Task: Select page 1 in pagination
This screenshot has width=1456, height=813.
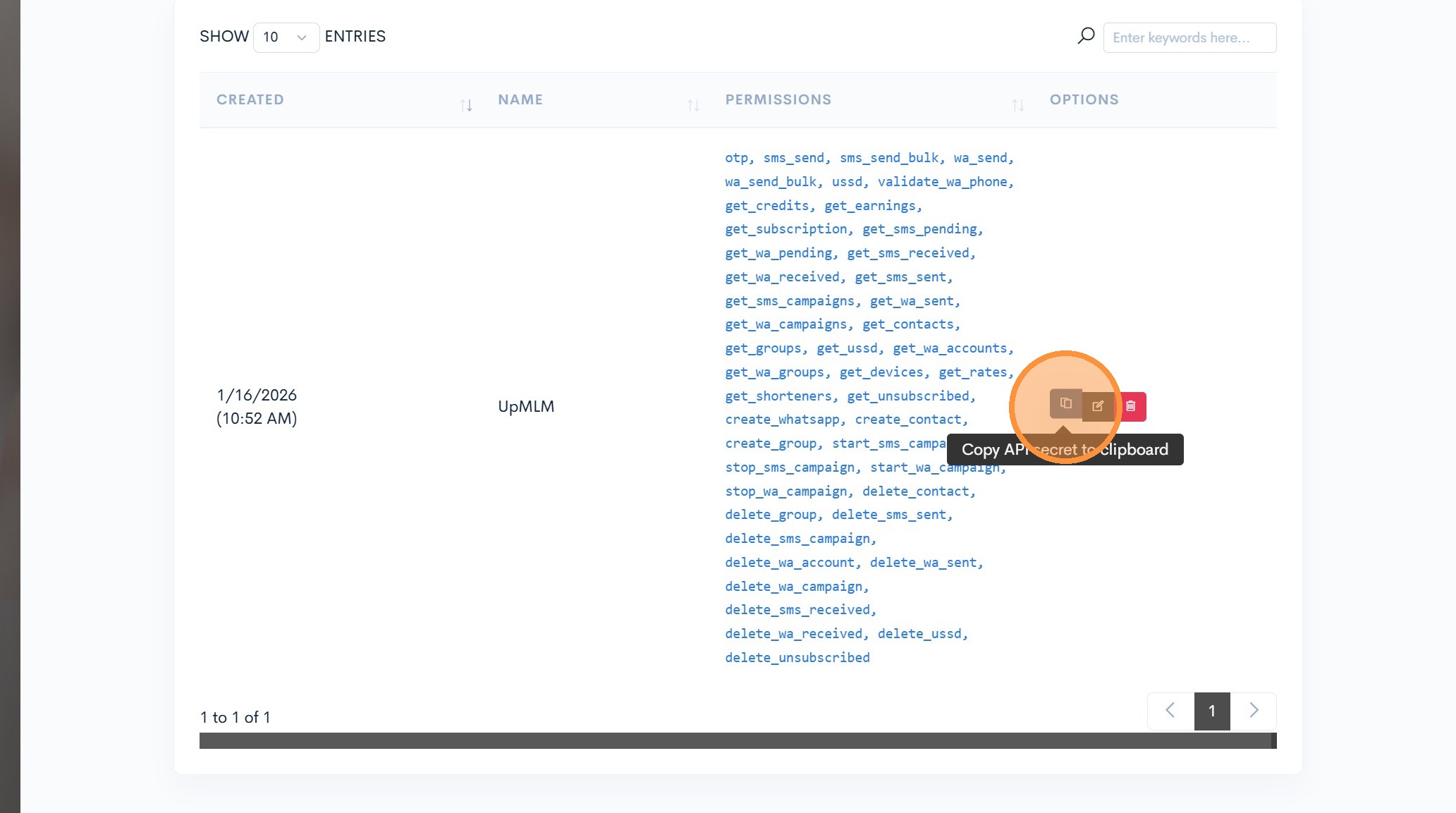Action: 1212,711
